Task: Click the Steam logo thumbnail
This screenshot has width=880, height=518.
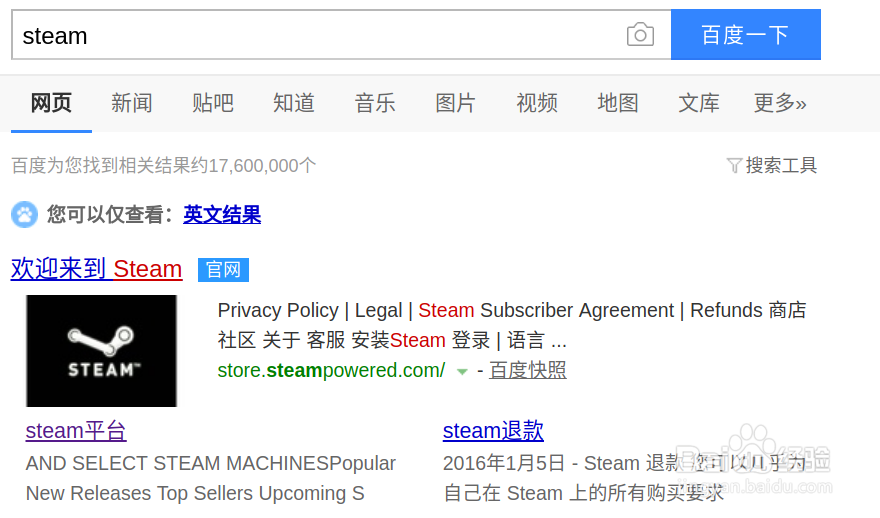Action: 102,351
